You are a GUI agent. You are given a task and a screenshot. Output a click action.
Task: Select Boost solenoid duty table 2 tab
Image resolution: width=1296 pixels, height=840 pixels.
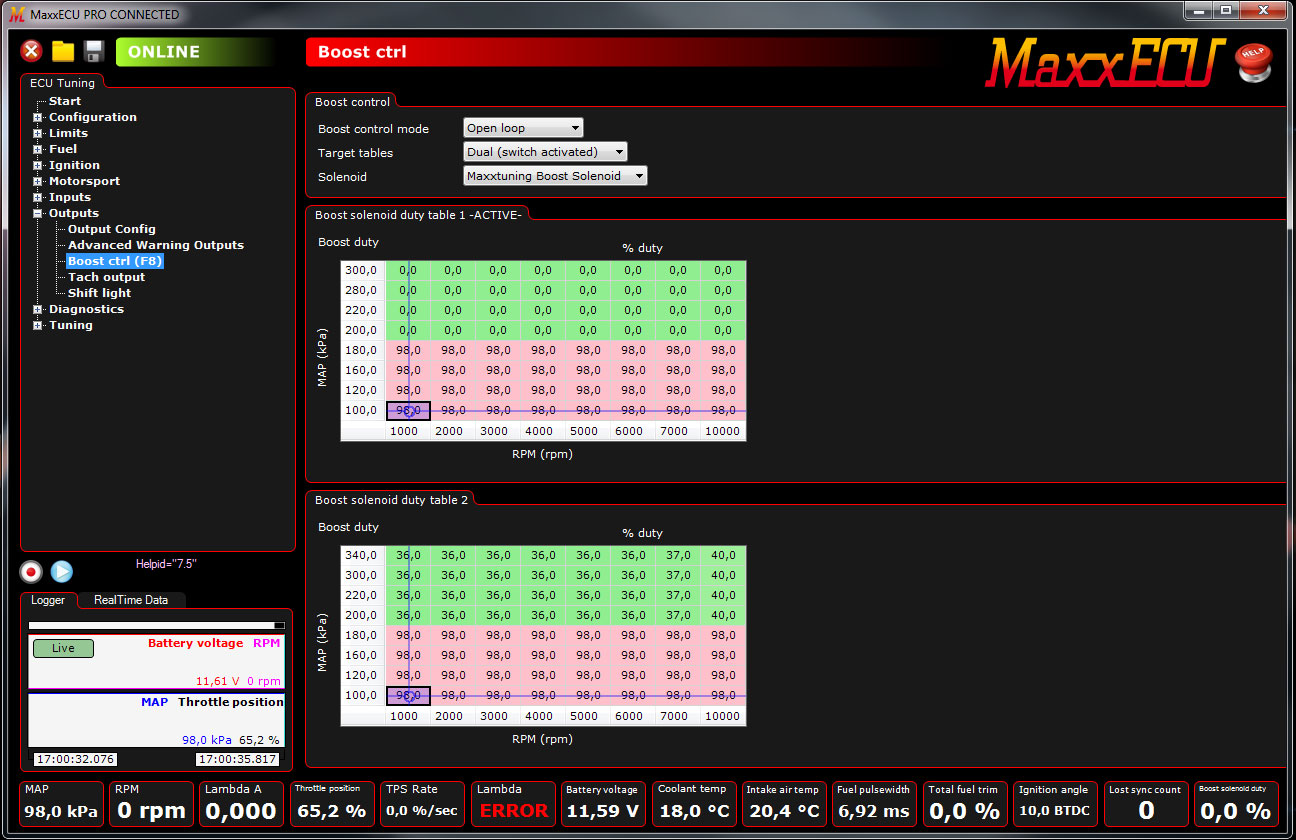pyautogui.click(x=391, y=499)
